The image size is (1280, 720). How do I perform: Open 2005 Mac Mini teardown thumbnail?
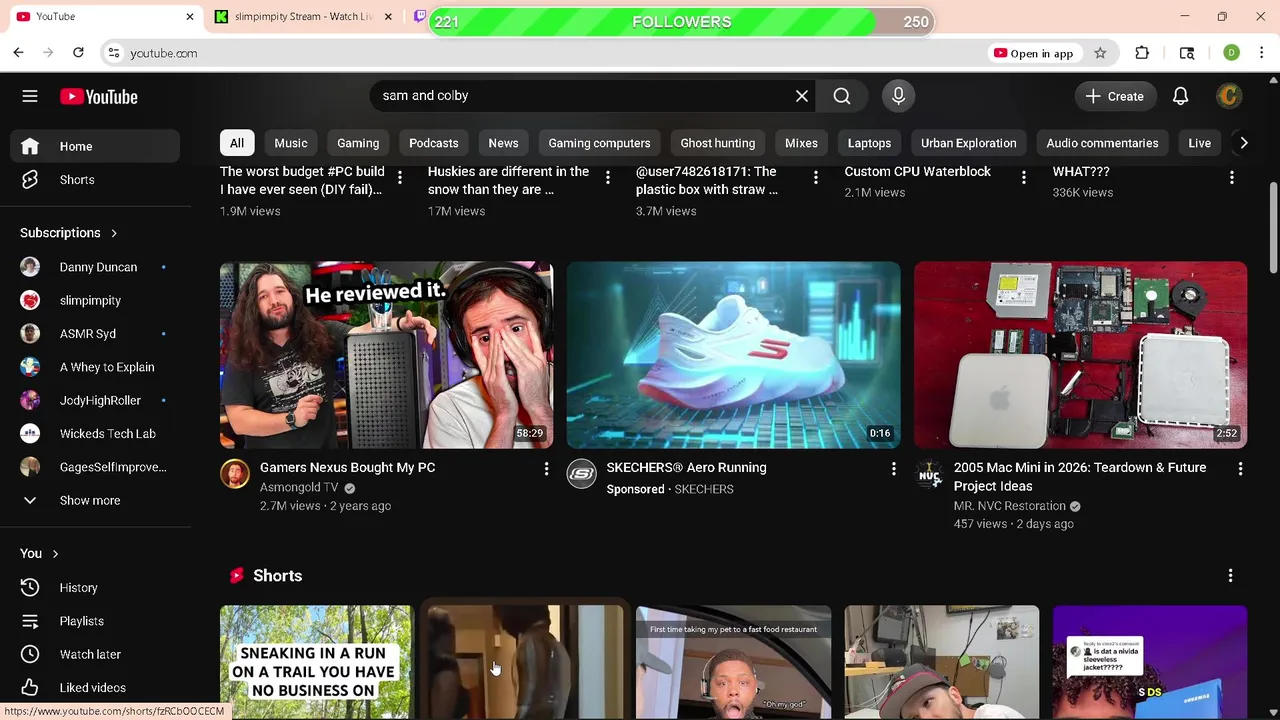click(x=1080, y=355)
